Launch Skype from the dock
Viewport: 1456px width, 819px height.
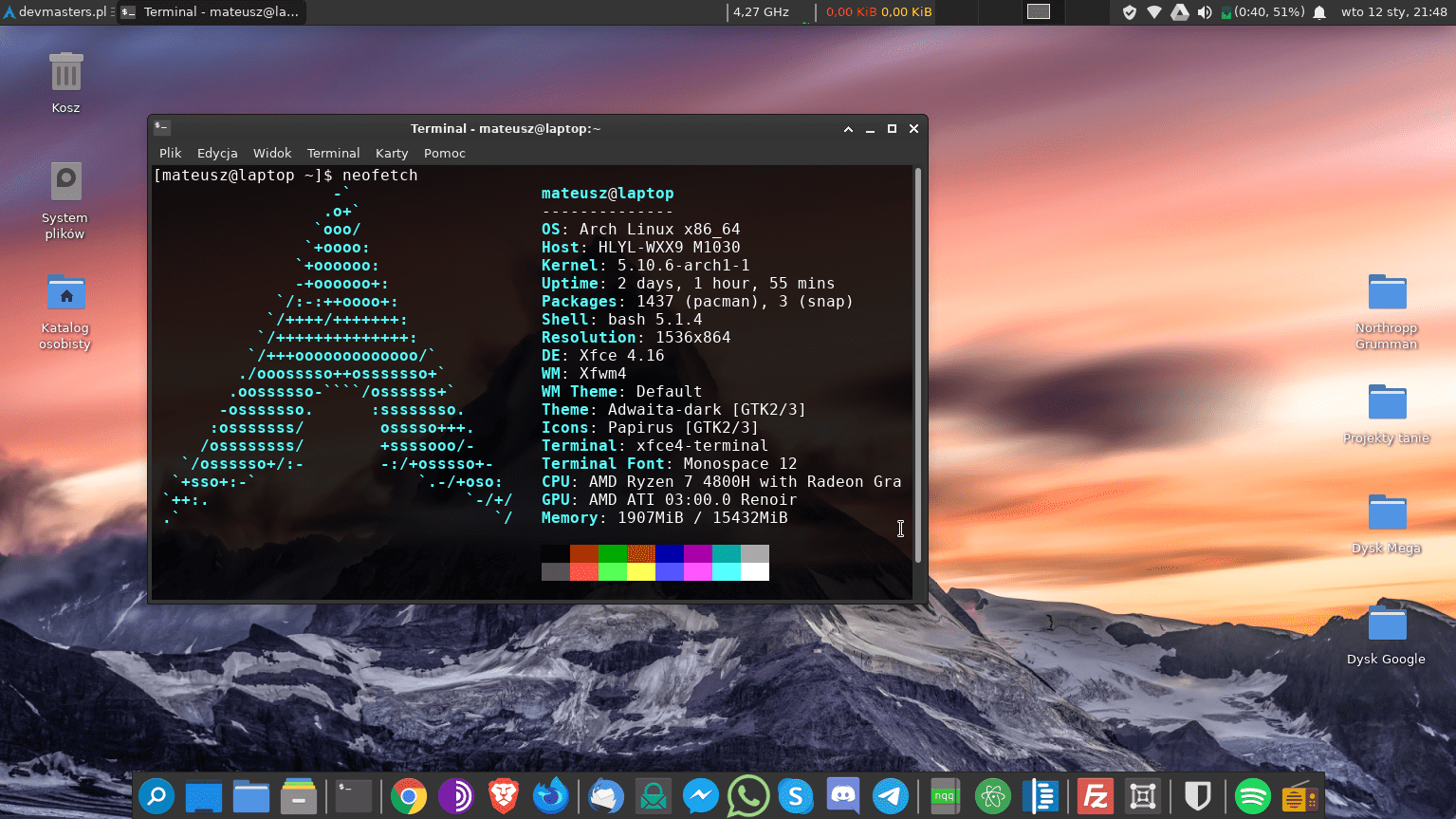(796, 796)
